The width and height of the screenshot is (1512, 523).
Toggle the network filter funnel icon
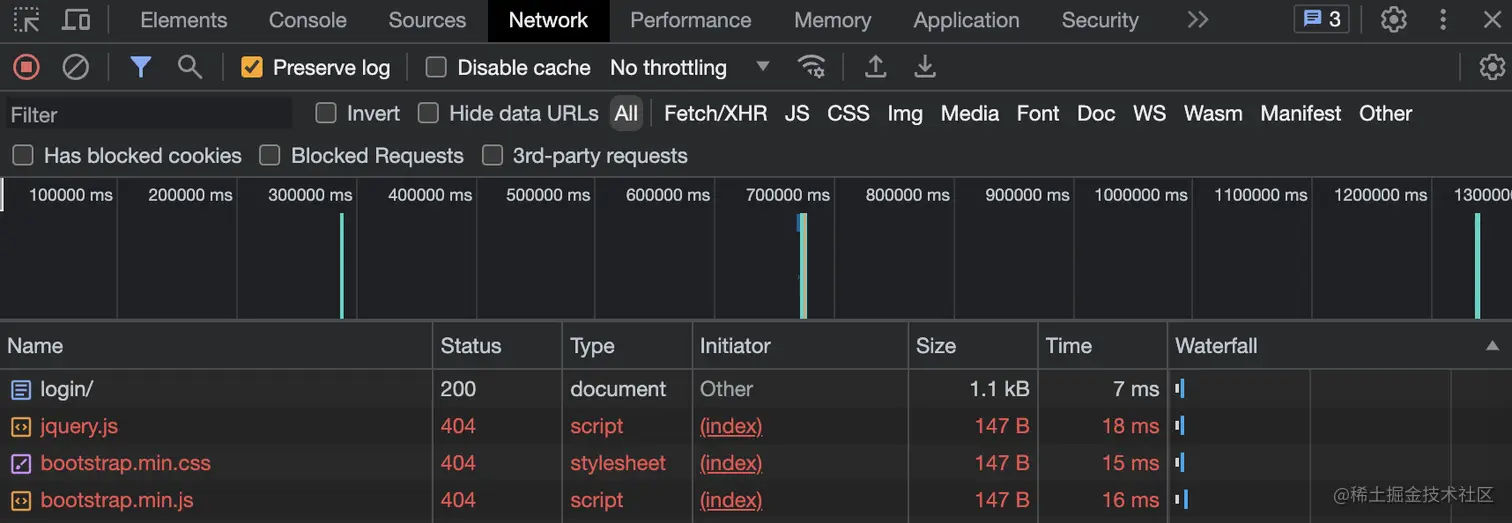pyautogui.click(x=141, y=67)
